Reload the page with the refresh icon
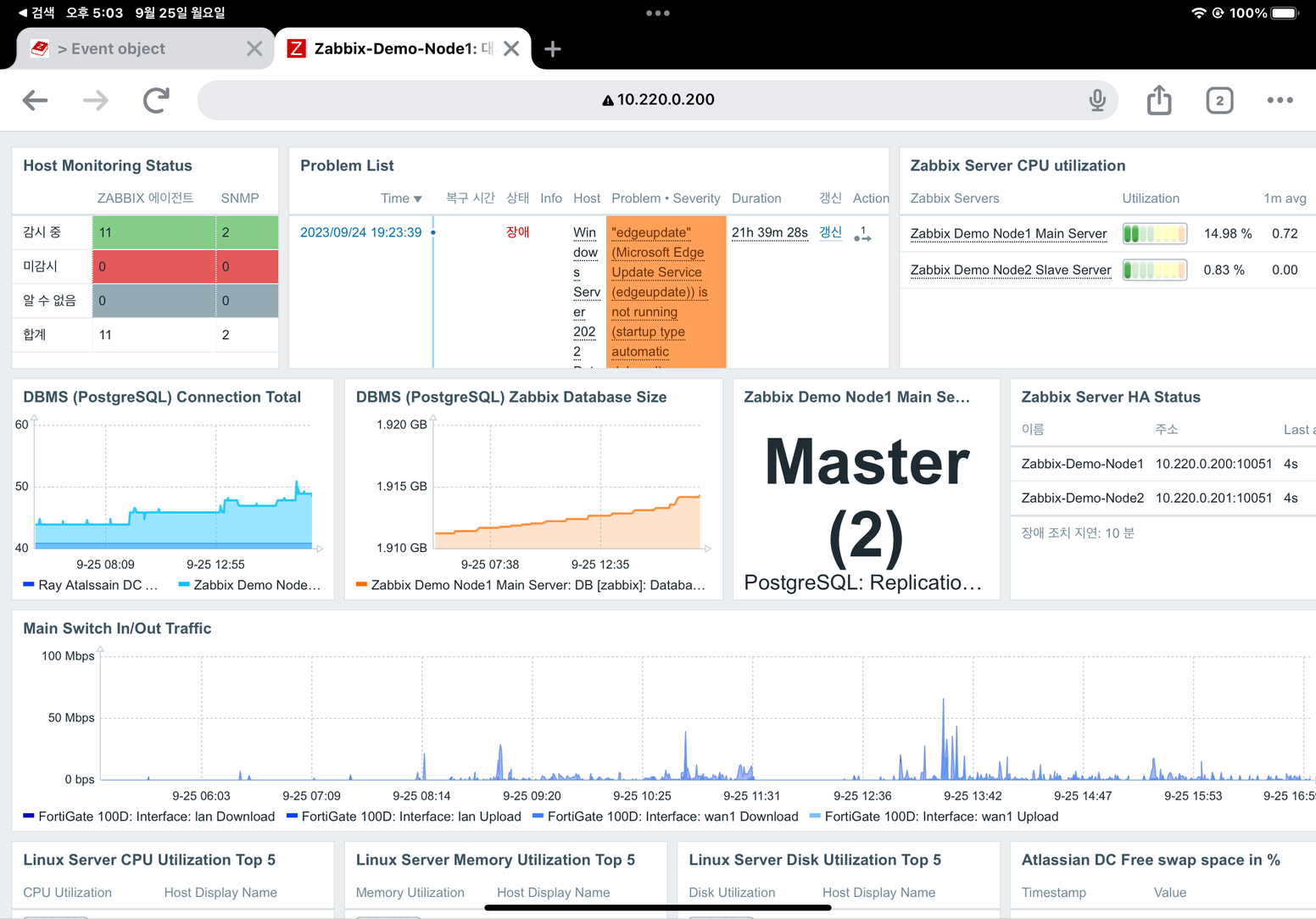The height and width of the screenshot is (919, 1316). (x=156, y=100)
